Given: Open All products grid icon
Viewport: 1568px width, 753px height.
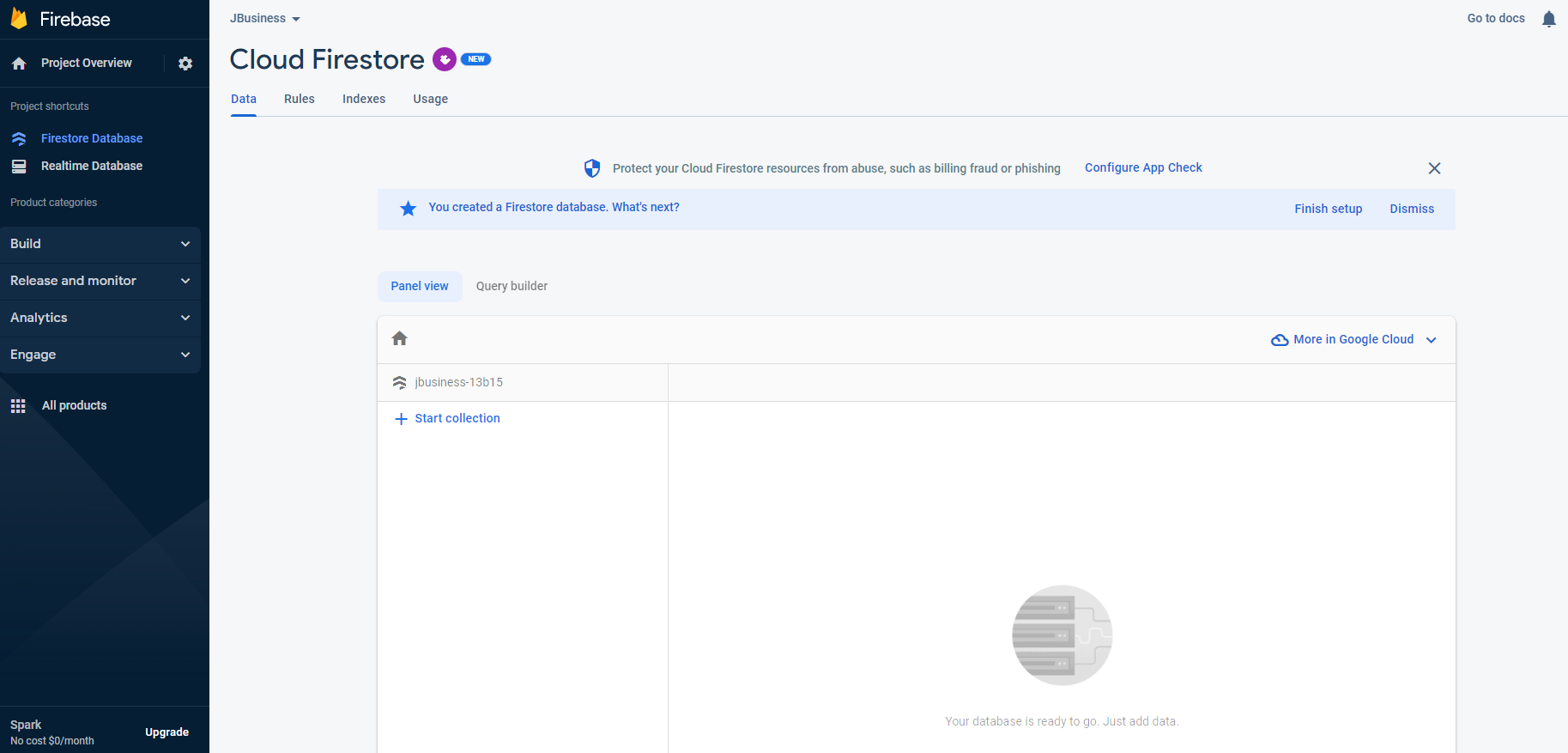Looking at the screenshot, I should pos(18,406).
